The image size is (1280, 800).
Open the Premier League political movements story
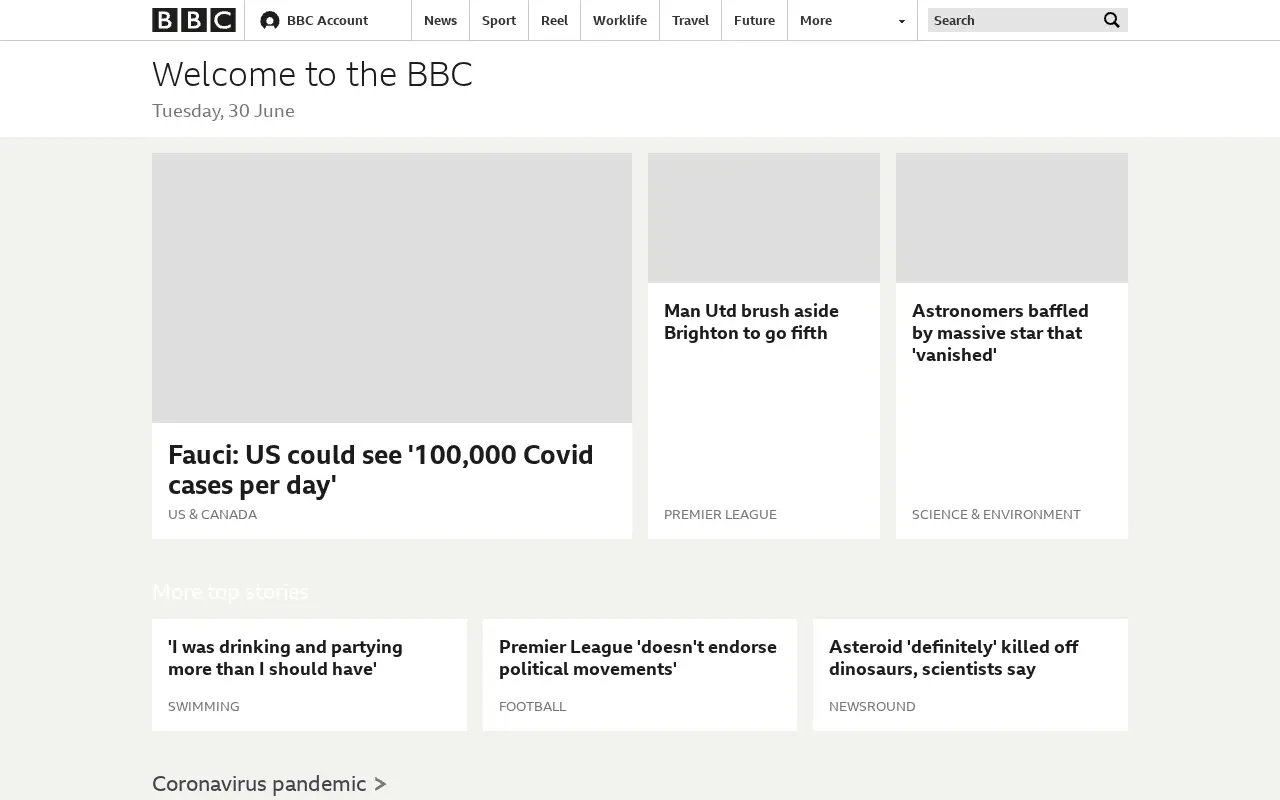638,658
